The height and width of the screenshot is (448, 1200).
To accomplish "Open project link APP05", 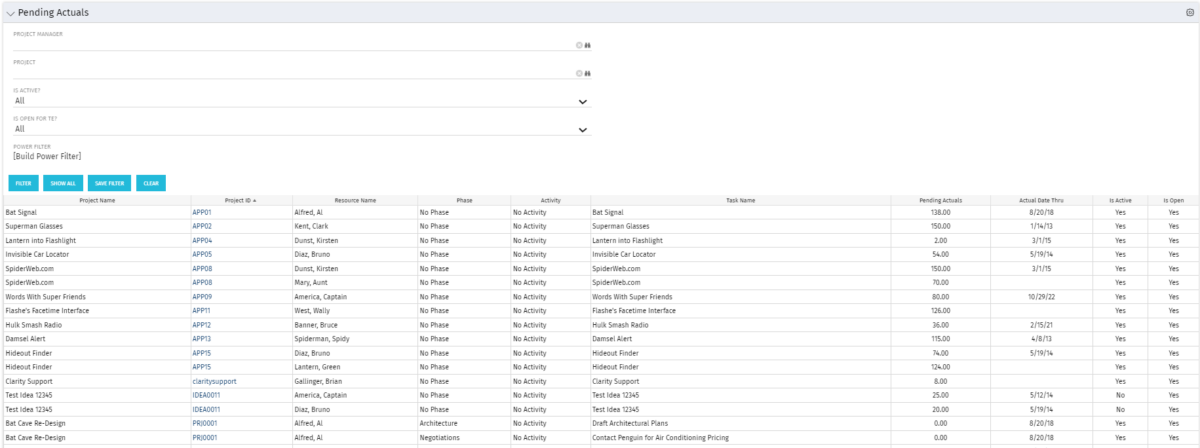I will click(202, 255).
